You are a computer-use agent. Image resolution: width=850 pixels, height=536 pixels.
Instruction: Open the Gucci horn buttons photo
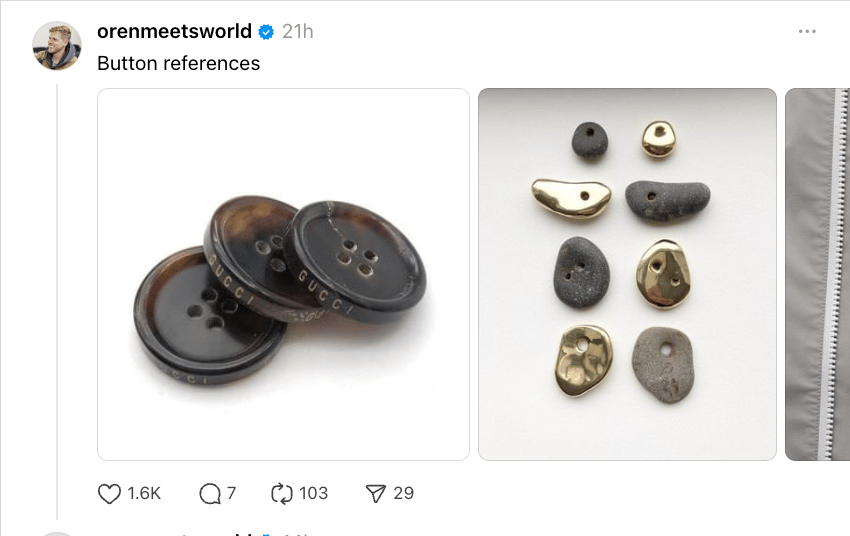[284, 274]
